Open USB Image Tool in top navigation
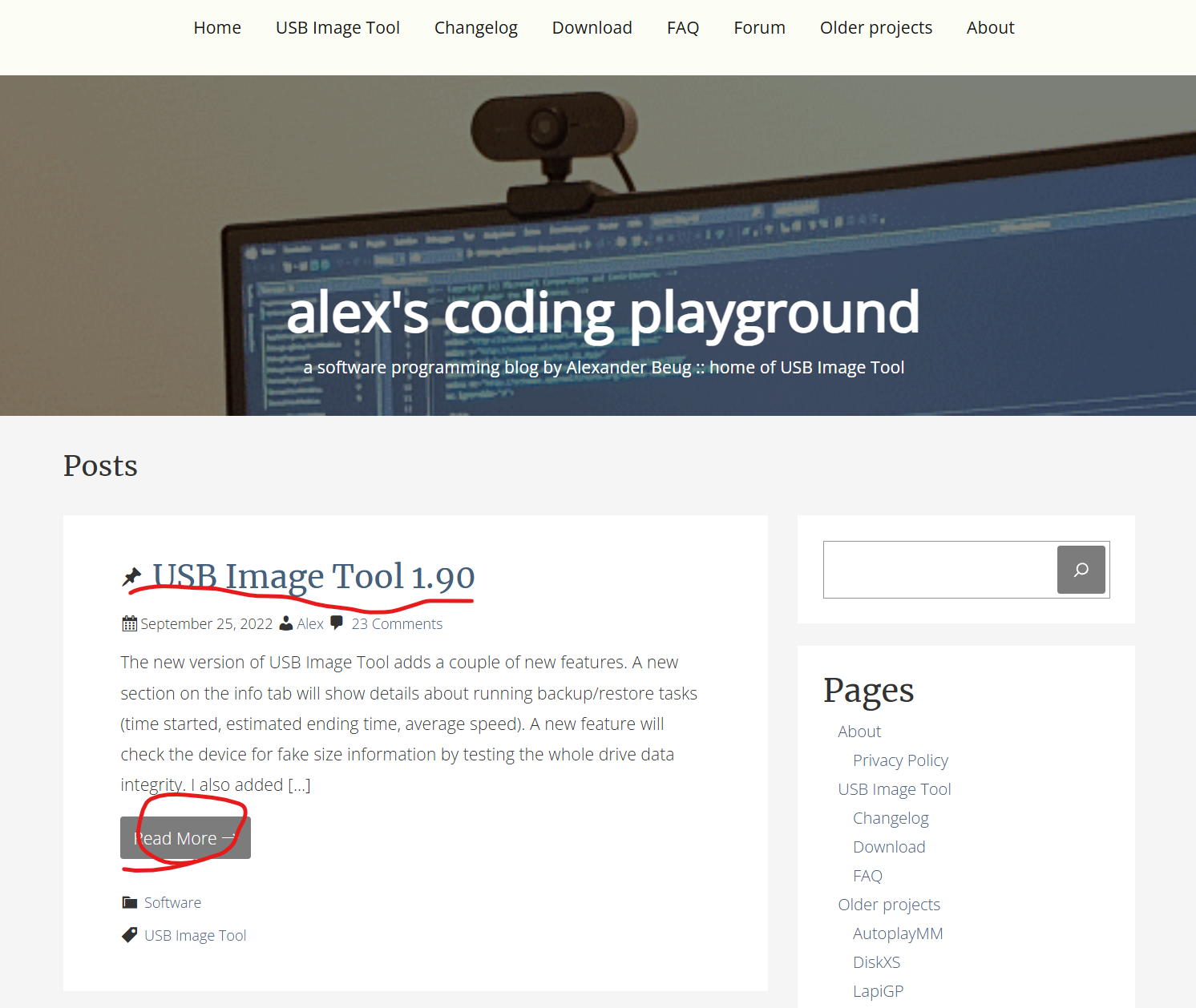The image size is (1196, 1008). pyautogui.click(x=337, y=27)
